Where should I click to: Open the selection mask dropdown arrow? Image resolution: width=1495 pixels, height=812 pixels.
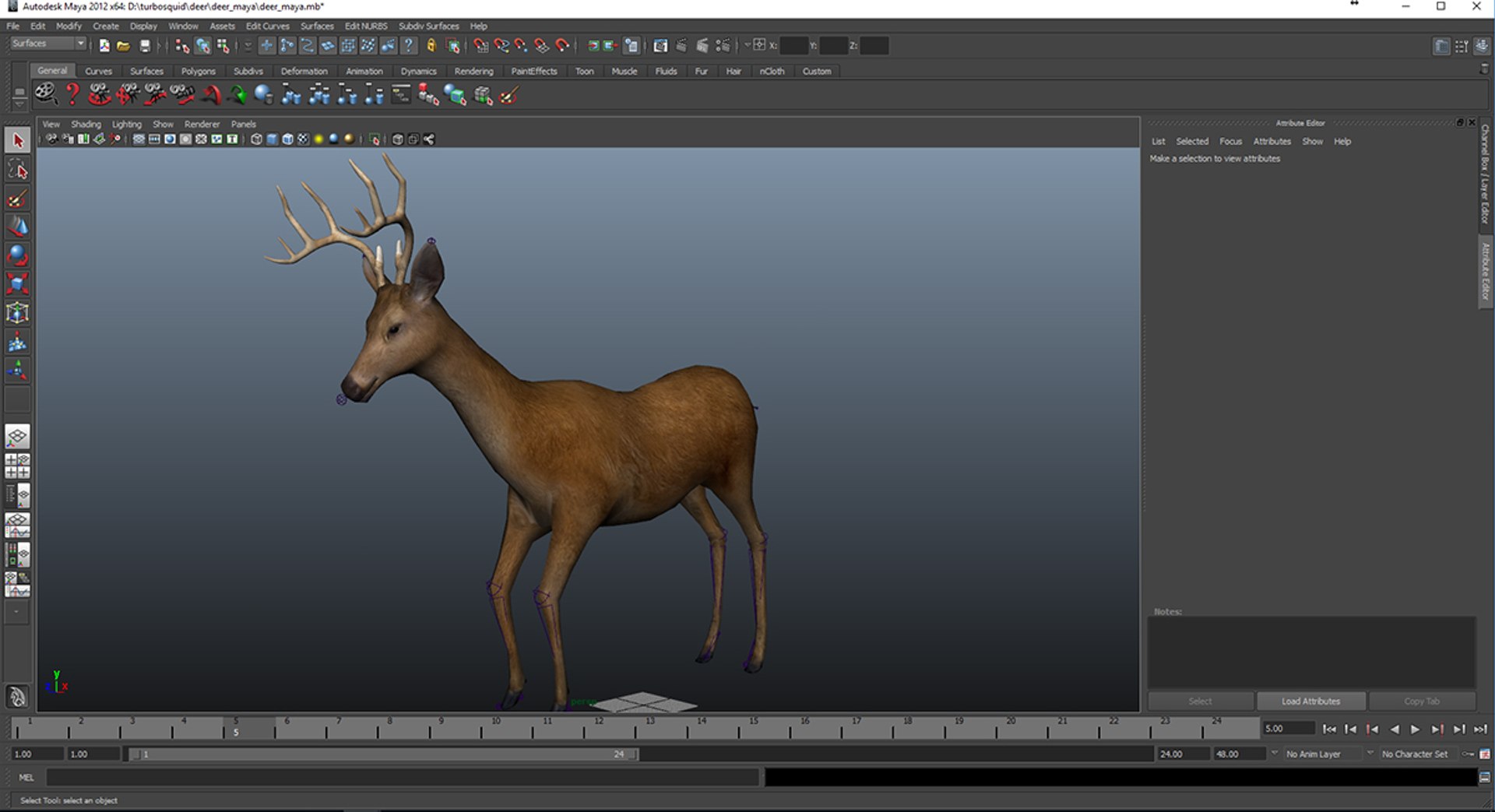click(x=248, y=46)
